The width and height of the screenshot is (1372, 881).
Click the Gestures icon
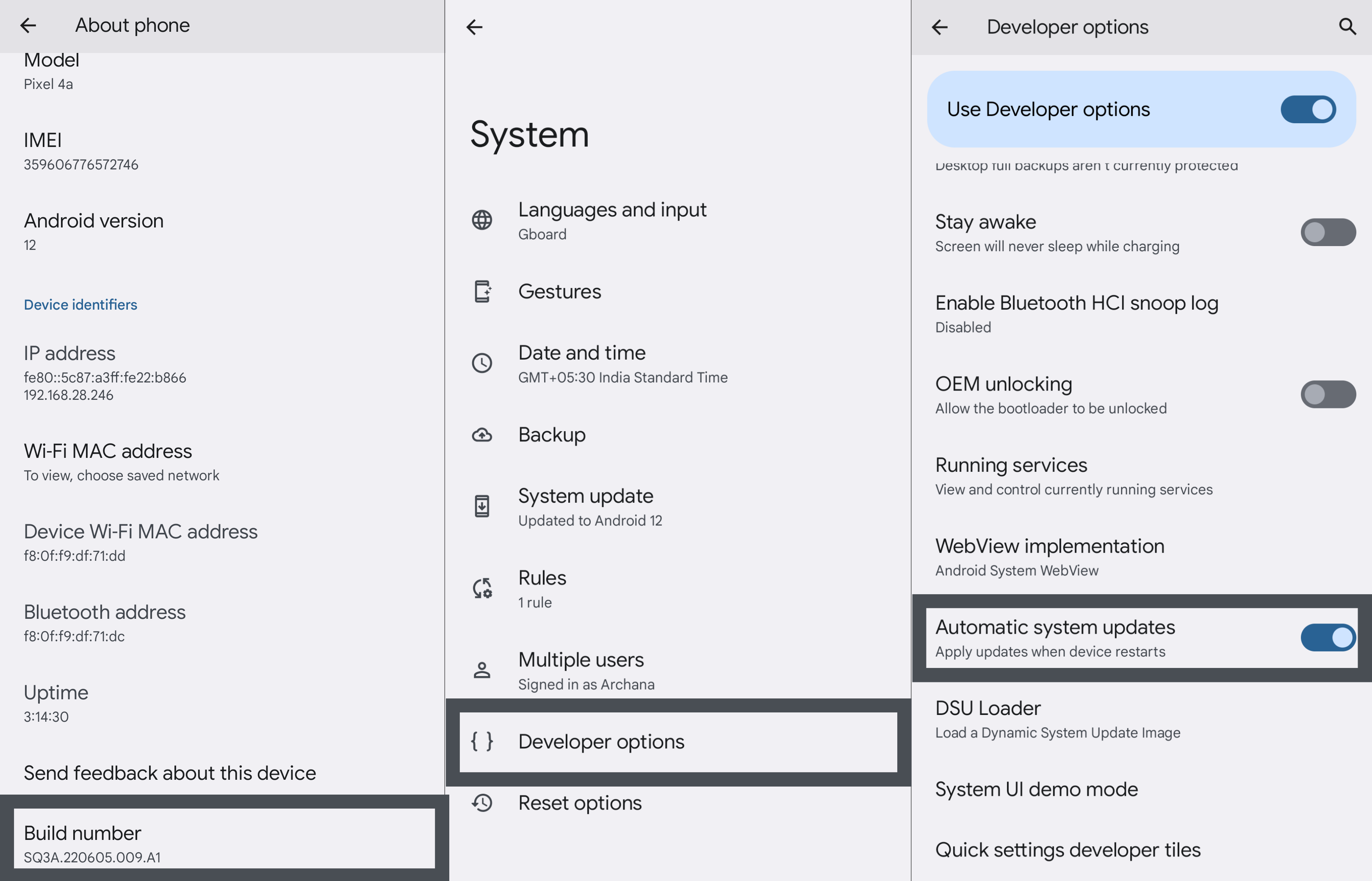pyautogui.click(x=484, y=291)
